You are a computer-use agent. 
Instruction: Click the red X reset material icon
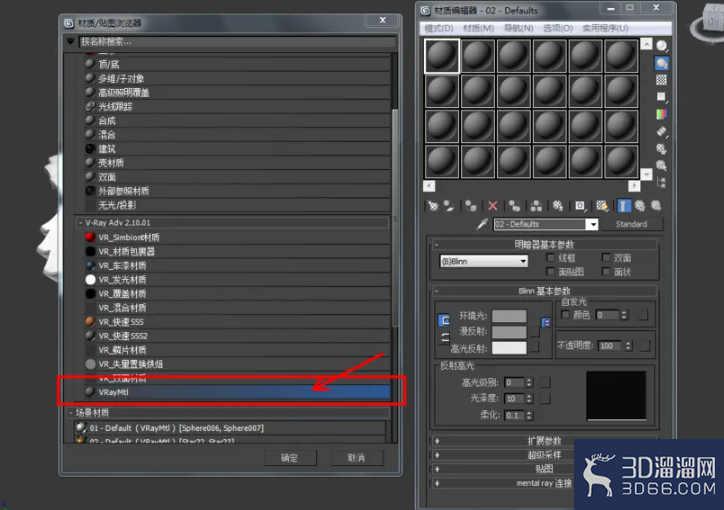pos(493,206)
